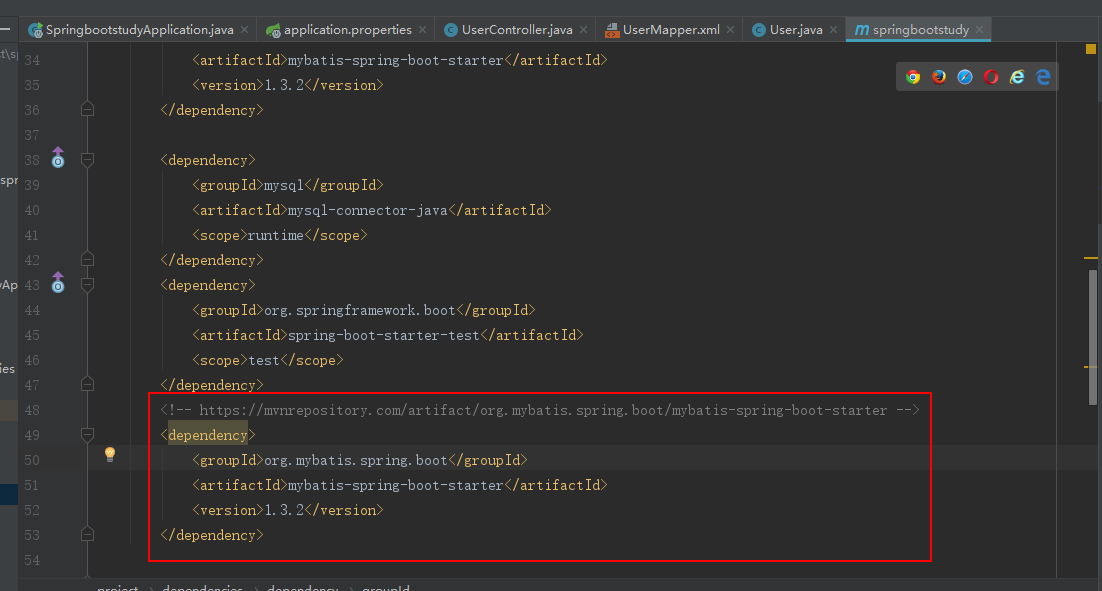The width and height of the screenshot is (1102, 591).
Task: Click spring-boot-starter-test artifactId text
Action: point(384,335)
